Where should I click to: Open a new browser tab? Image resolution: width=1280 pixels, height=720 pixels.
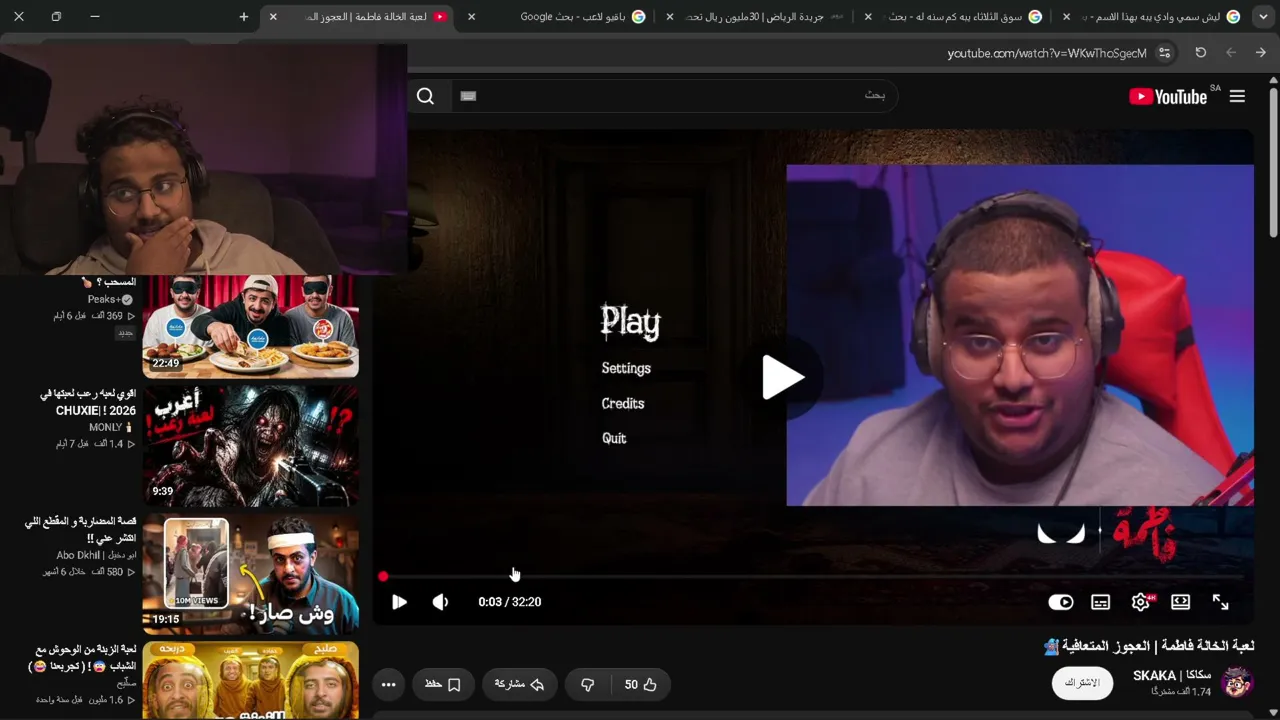243,17
